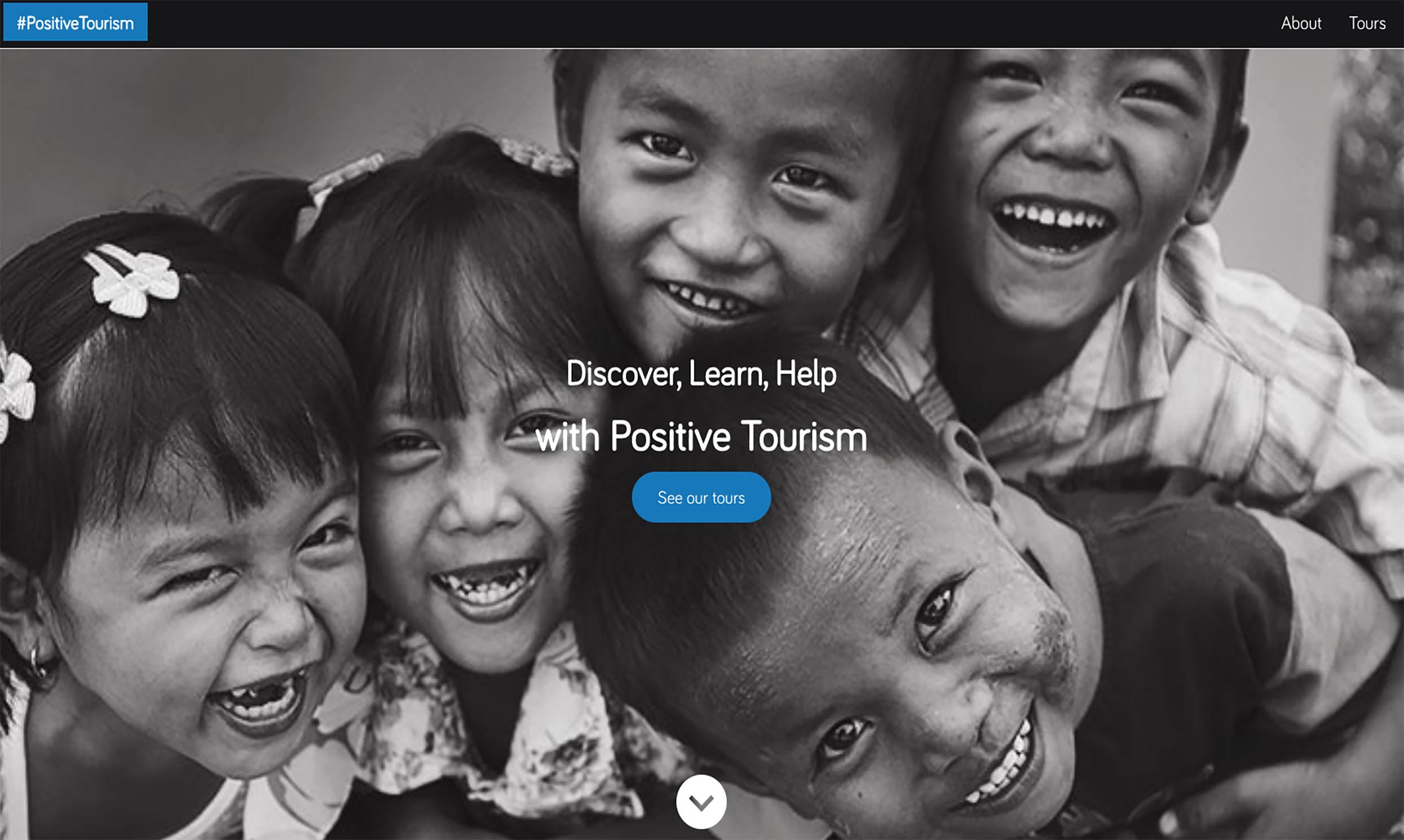The height and width of the screenshot is (840, 1404).
Task: Click the with Positive Tourism heading
Action: (701, 437)
